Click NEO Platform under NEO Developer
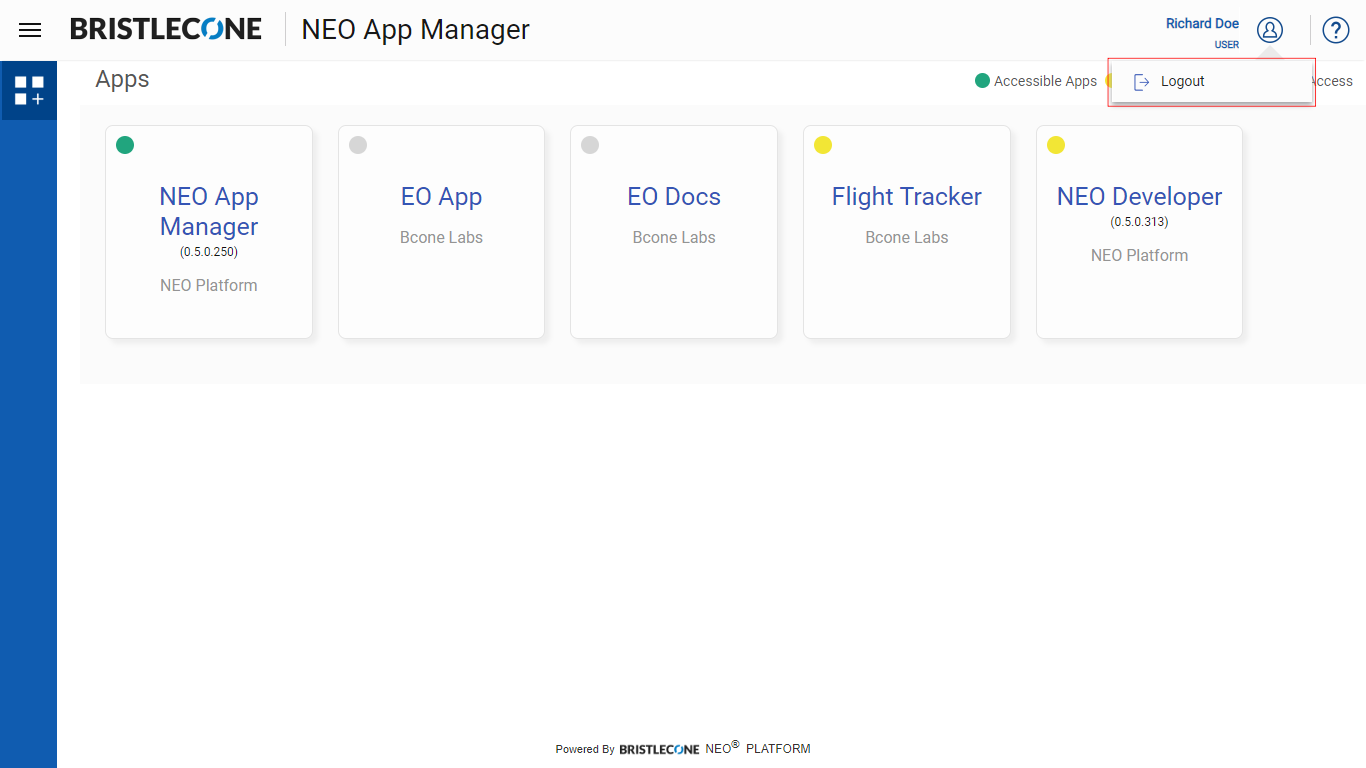Screen dimensions: 1366x768 (1139, 256)
